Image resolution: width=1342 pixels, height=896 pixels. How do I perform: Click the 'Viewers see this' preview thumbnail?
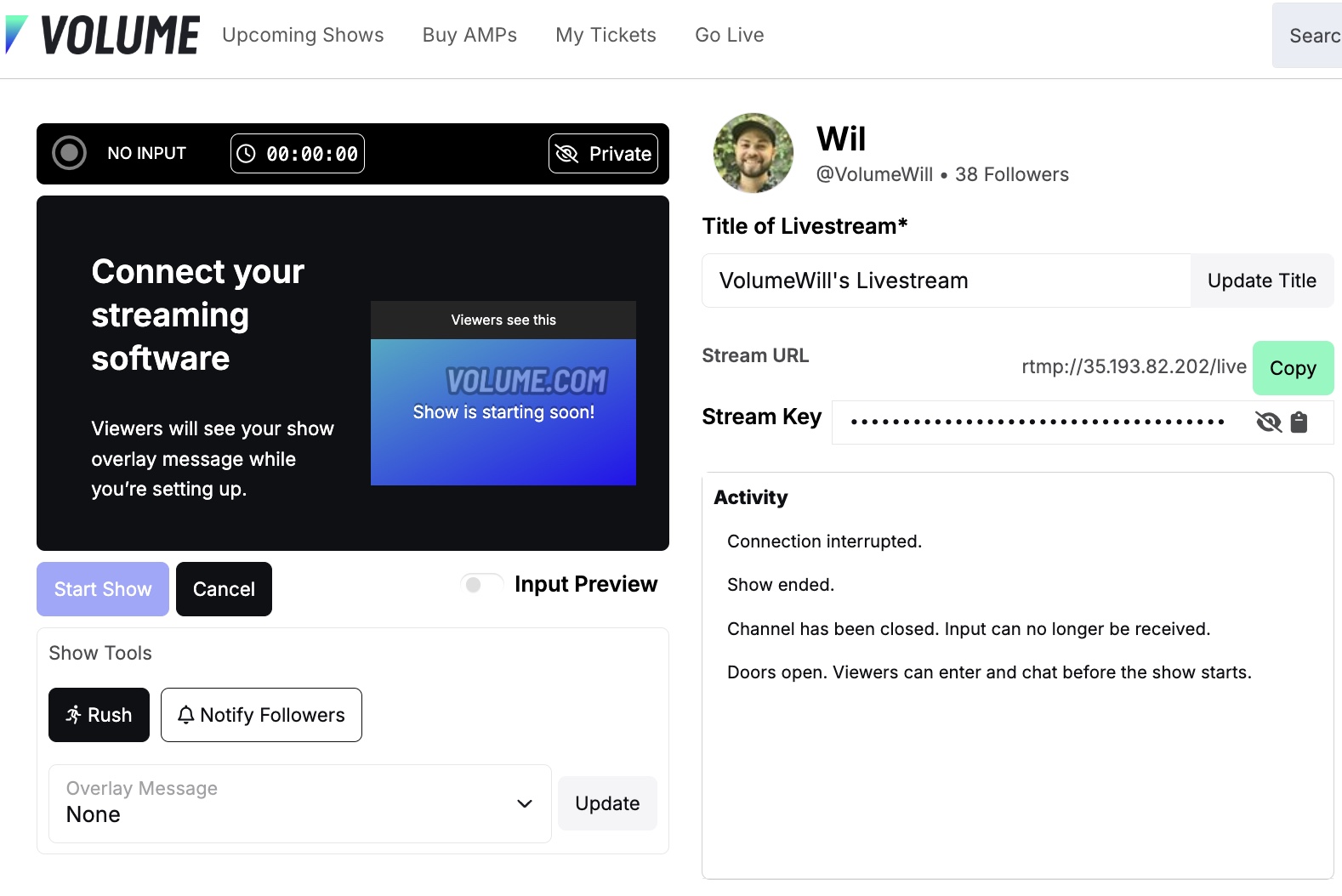point(503,394)
